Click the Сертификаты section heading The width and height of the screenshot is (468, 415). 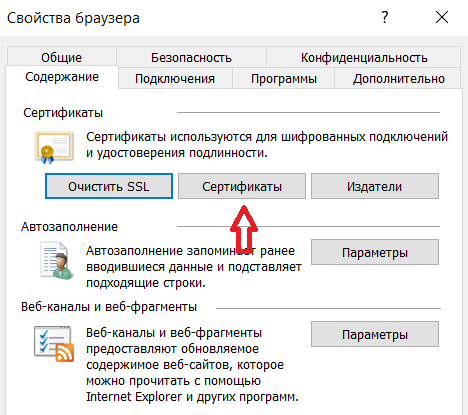coord(63,113)
